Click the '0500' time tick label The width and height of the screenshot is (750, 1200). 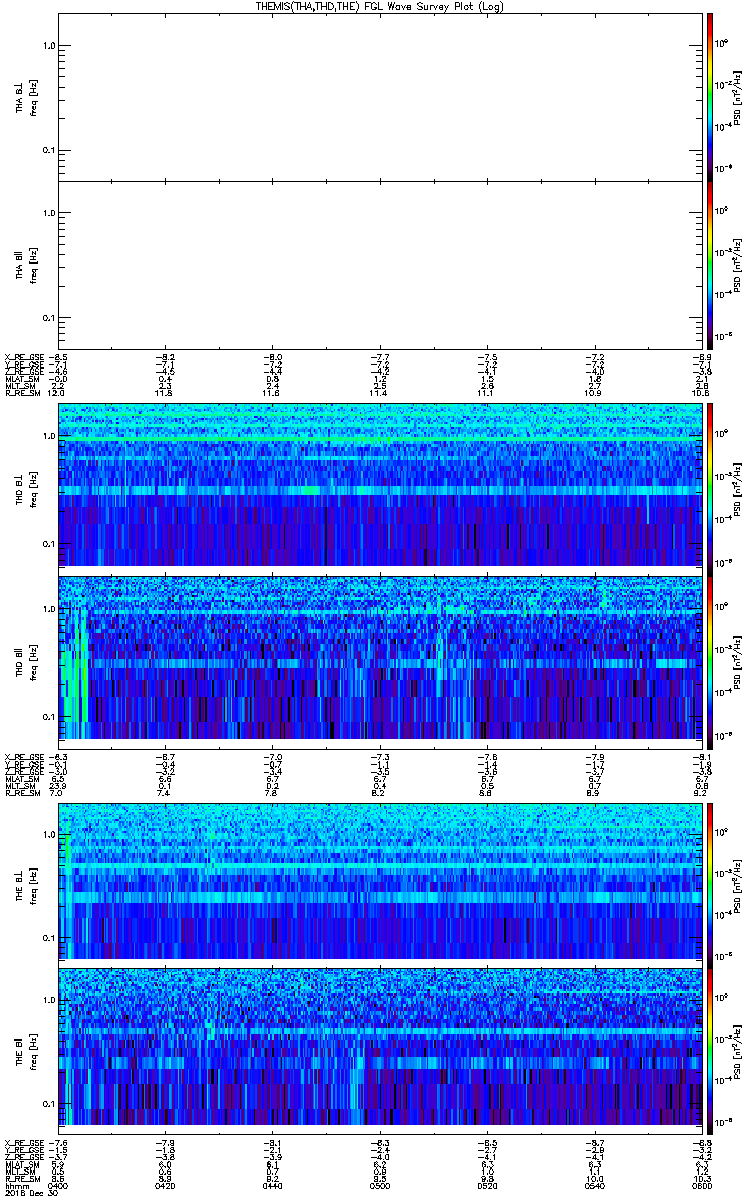point(379,1186)
